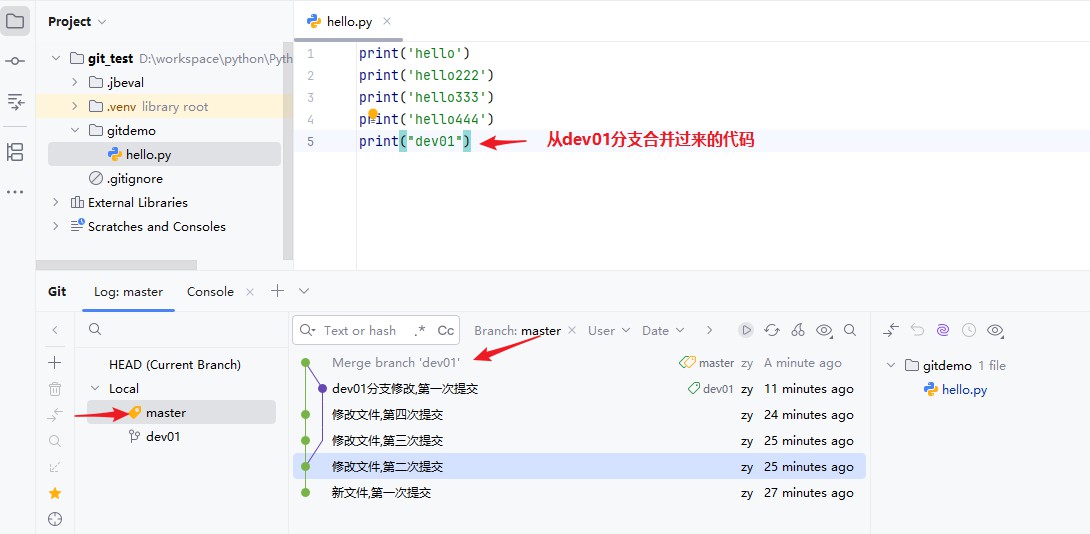Click the History clock icon in changes pane
This screenshot has width=1090, height=534.
click(x=968, y=330)
